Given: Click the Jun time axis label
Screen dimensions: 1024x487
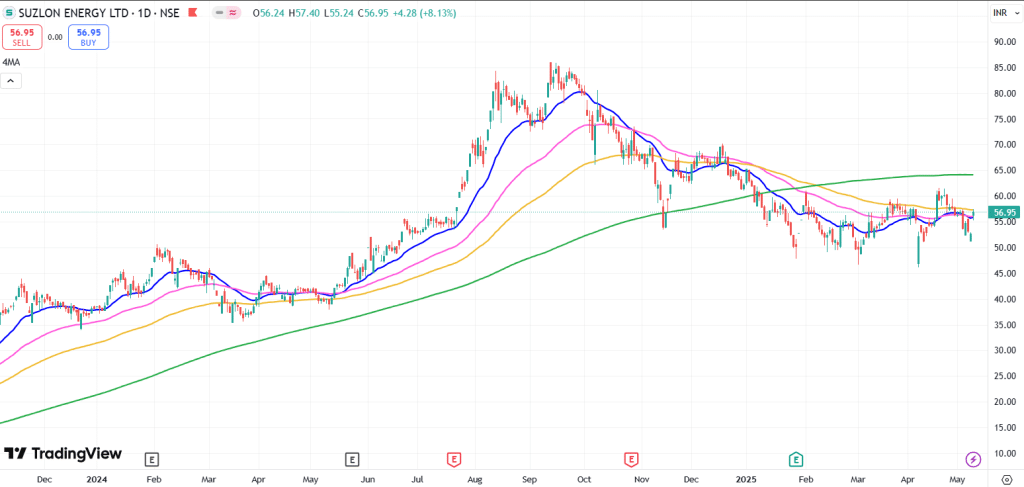Looking at the screenshot, I should pos(368,479).
